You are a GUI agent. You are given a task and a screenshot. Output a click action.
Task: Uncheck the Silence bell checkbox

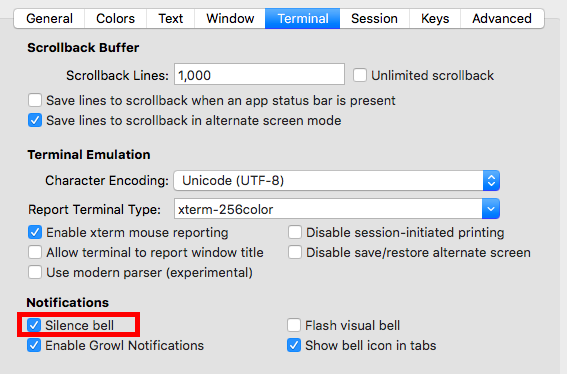[x=34, y=325]
